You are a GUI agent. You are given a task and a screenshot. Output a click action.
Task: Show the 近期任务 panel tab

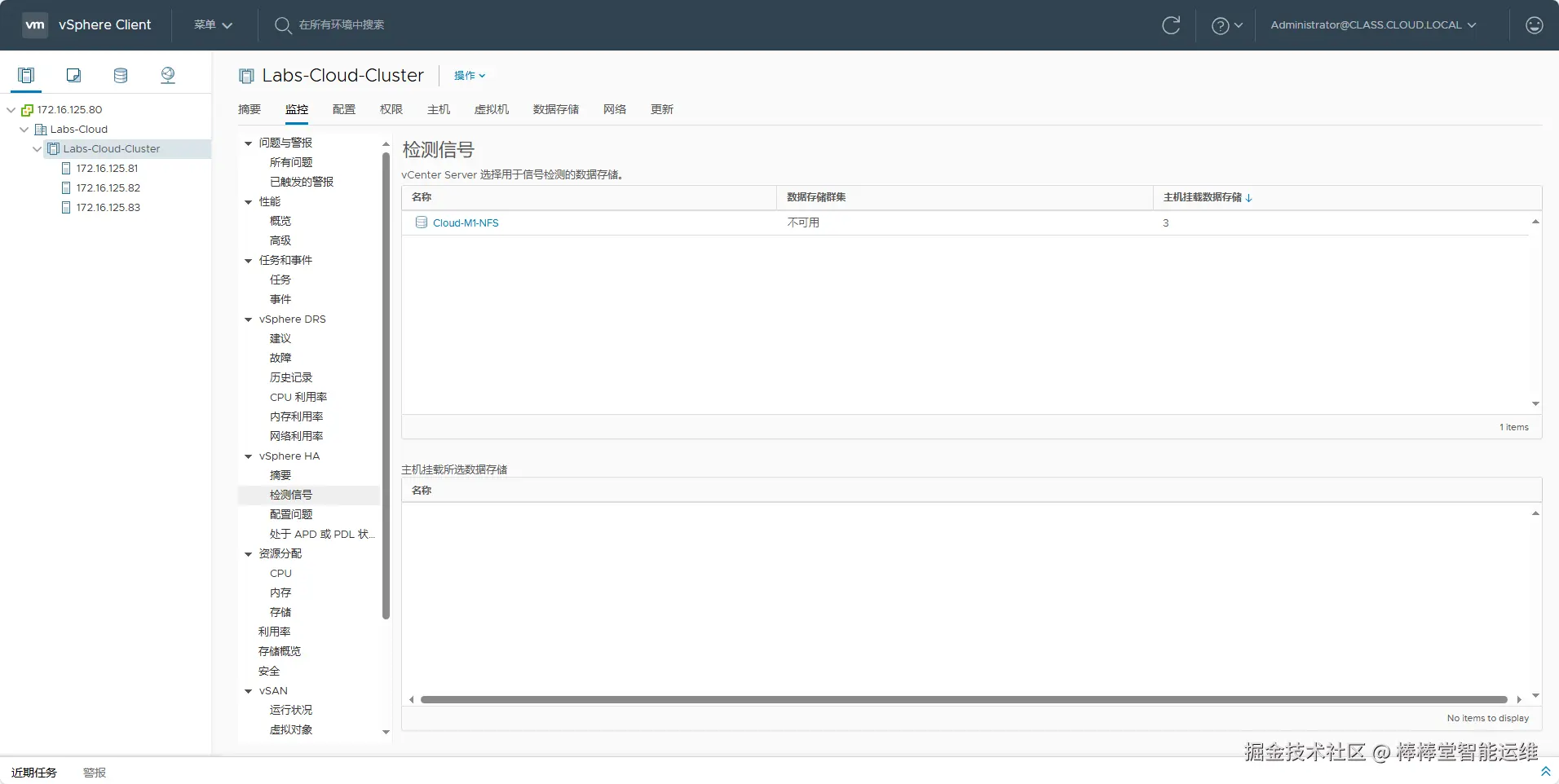coord(34,773)
